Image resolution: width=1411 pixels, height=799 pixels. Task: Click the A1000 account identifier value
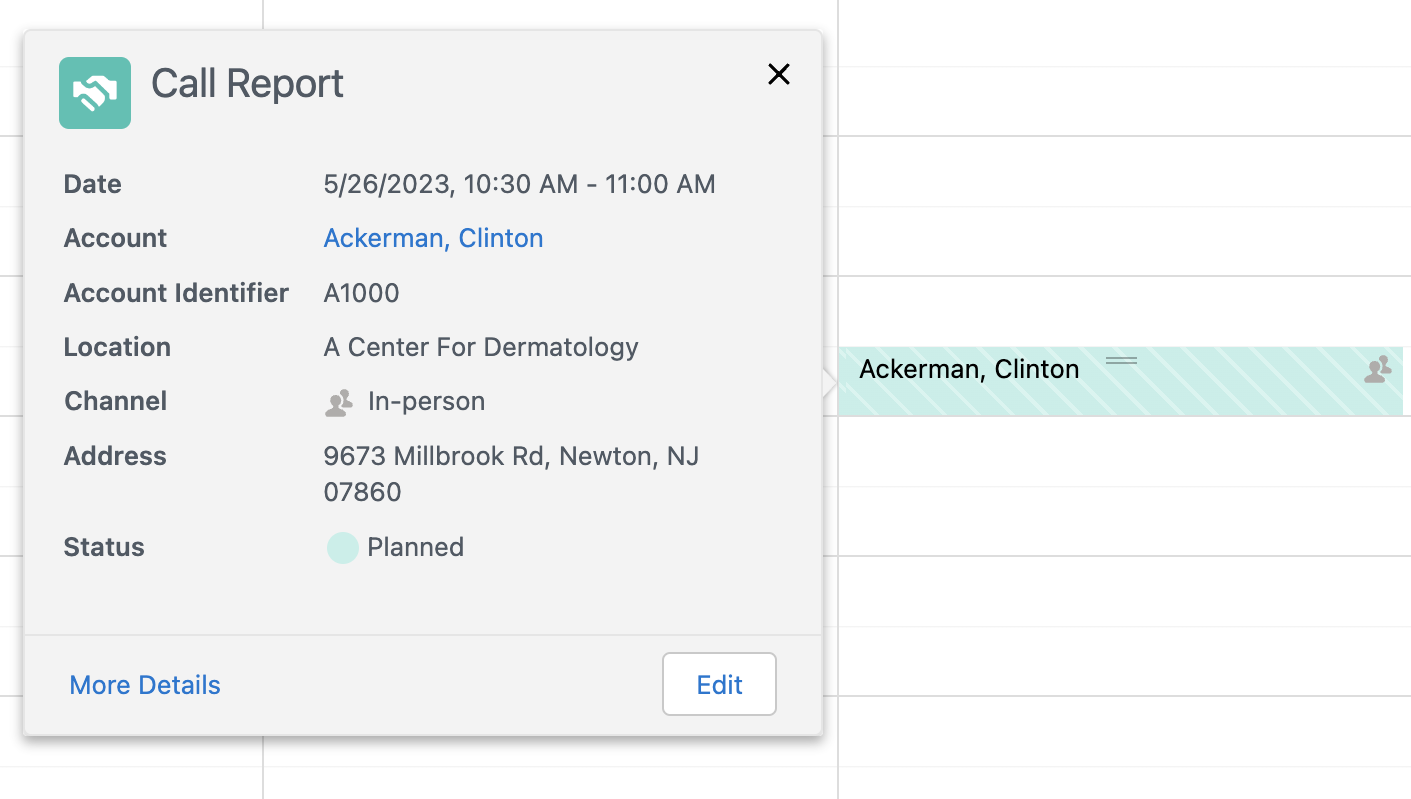[x=361, y=293]
